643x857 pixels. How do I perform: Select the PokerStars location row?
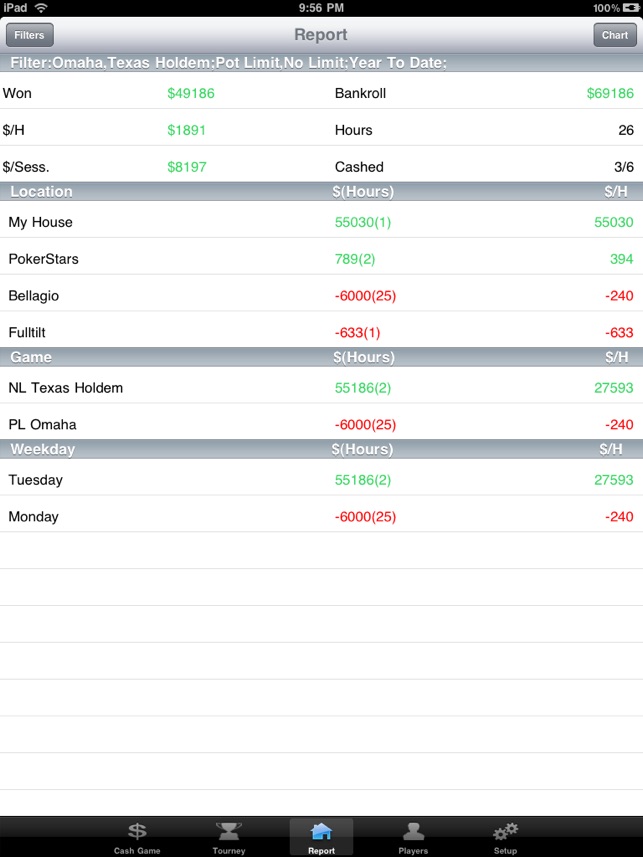click(321, 259)
